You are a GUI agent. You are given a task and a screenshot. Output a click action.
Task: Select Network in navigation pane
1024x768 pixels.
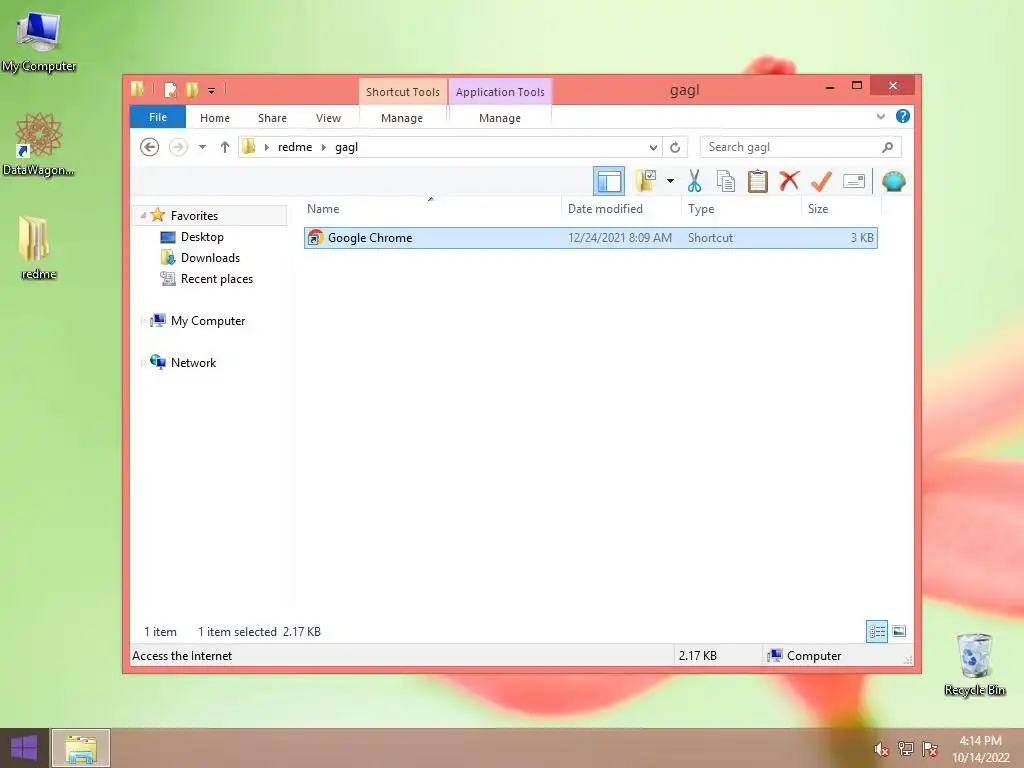click(193, 362)
